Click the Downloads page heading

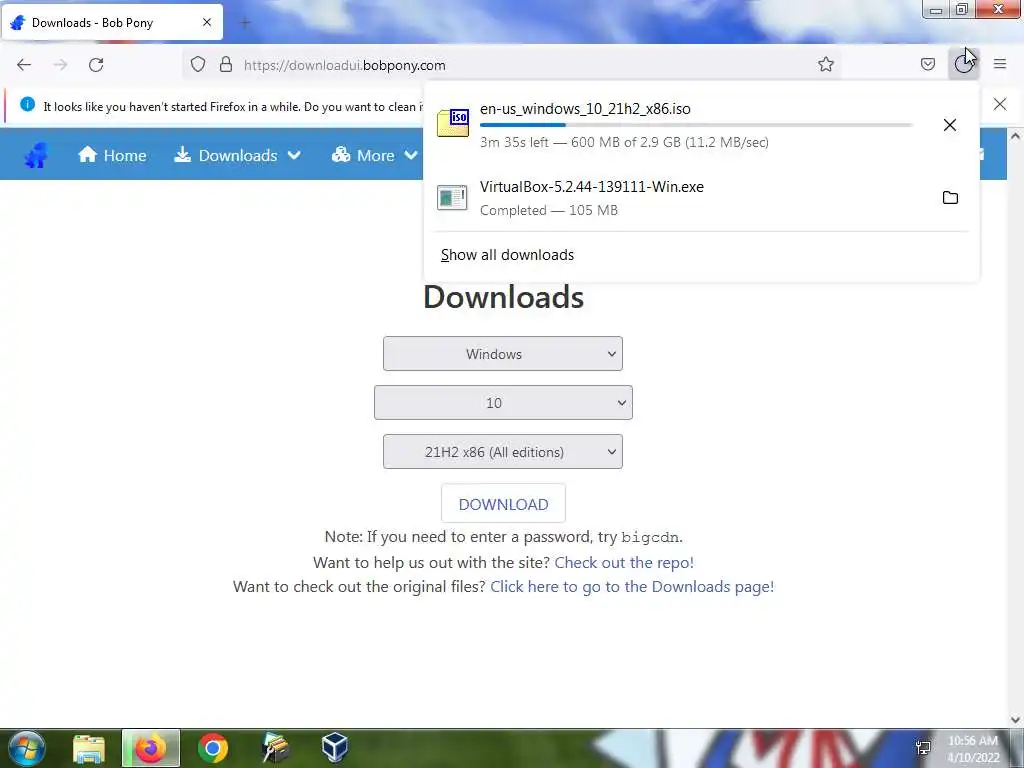pos(504,297)
